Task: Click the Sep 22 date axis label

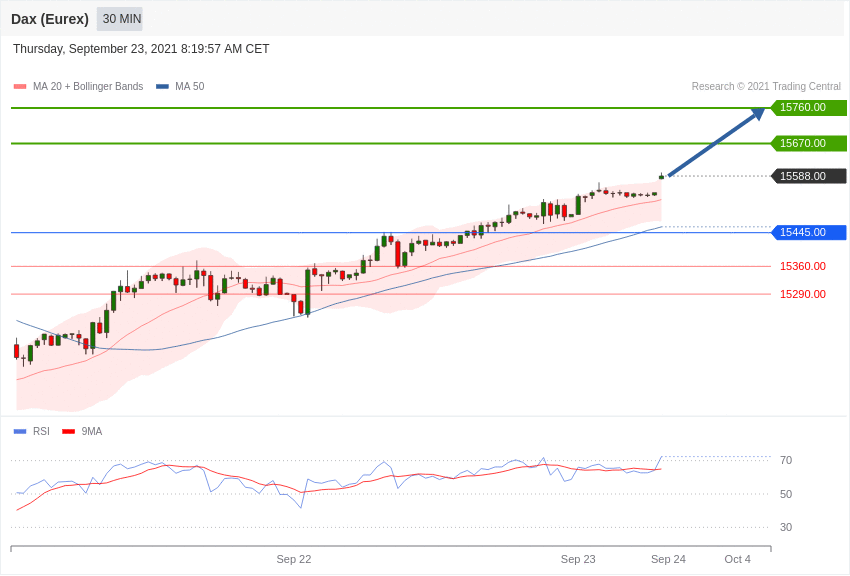Action: (x=294, y=559)
